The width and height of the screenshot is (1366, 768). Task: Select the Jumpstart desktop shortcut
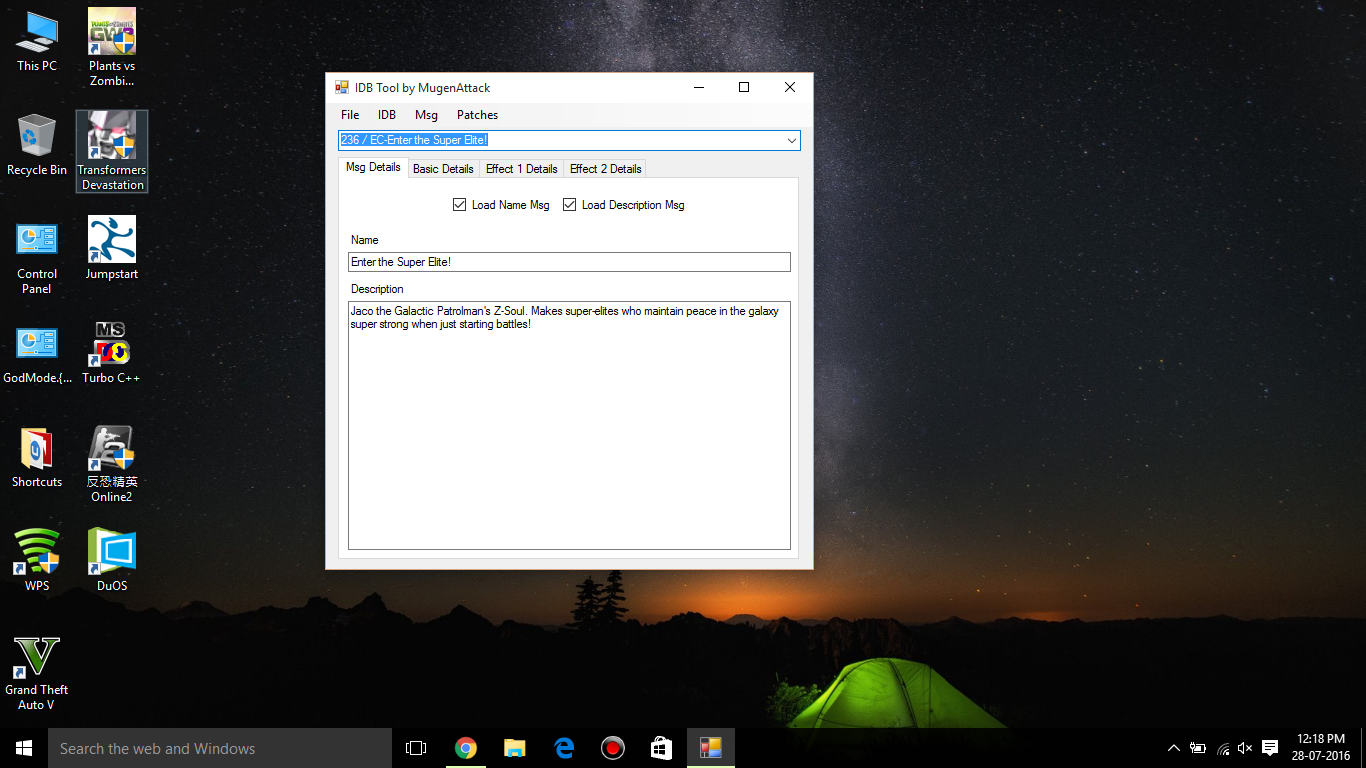tap(112, 249)
